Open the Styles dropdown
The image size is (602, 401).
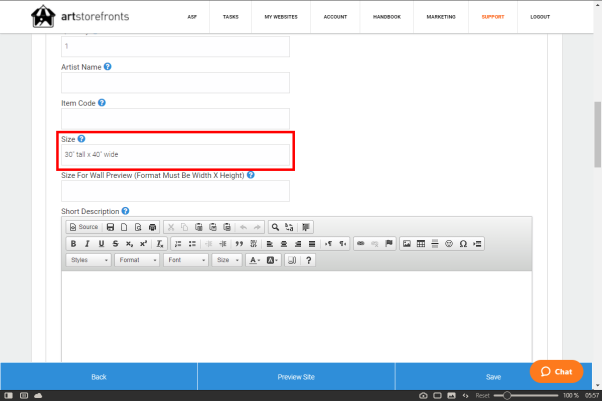88,260
